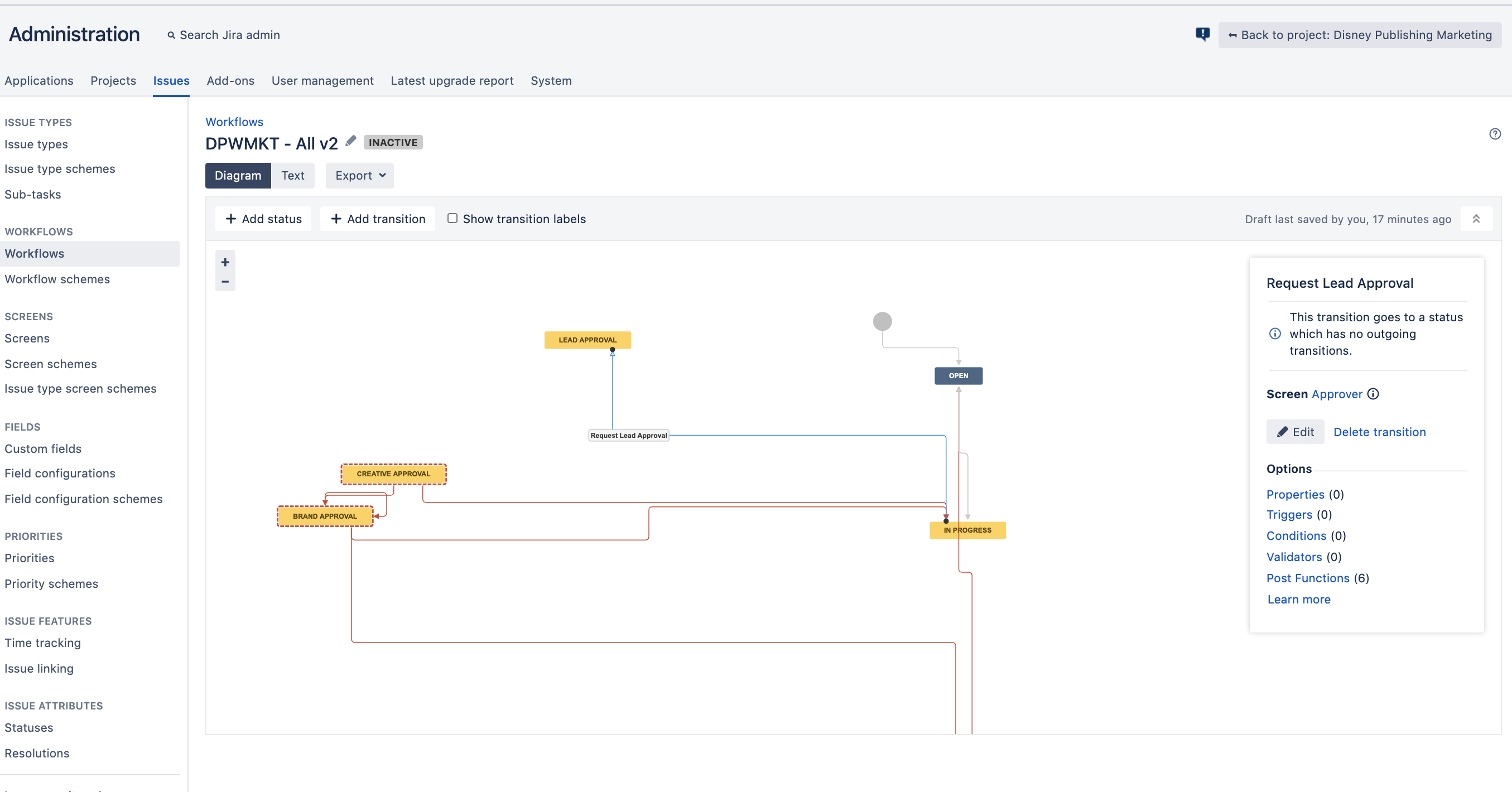Open the Workflows breadcrumb link
1512x792 pixels.
(234, 122)
